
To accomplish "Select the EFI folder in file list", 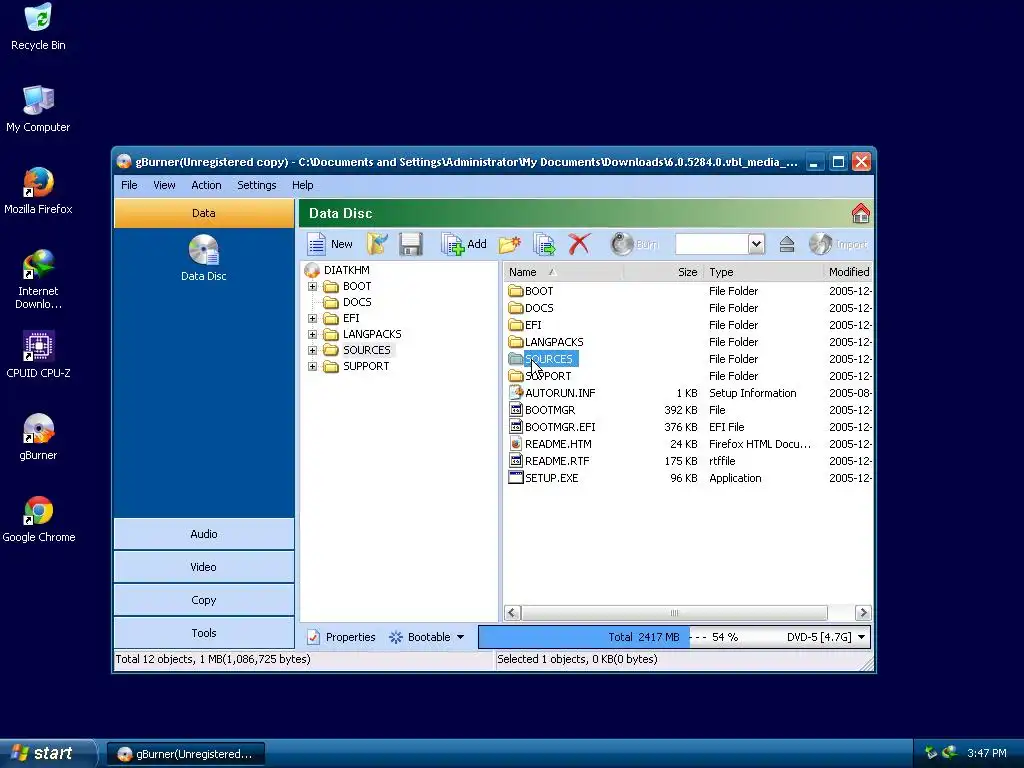I will tap(533, 325).
